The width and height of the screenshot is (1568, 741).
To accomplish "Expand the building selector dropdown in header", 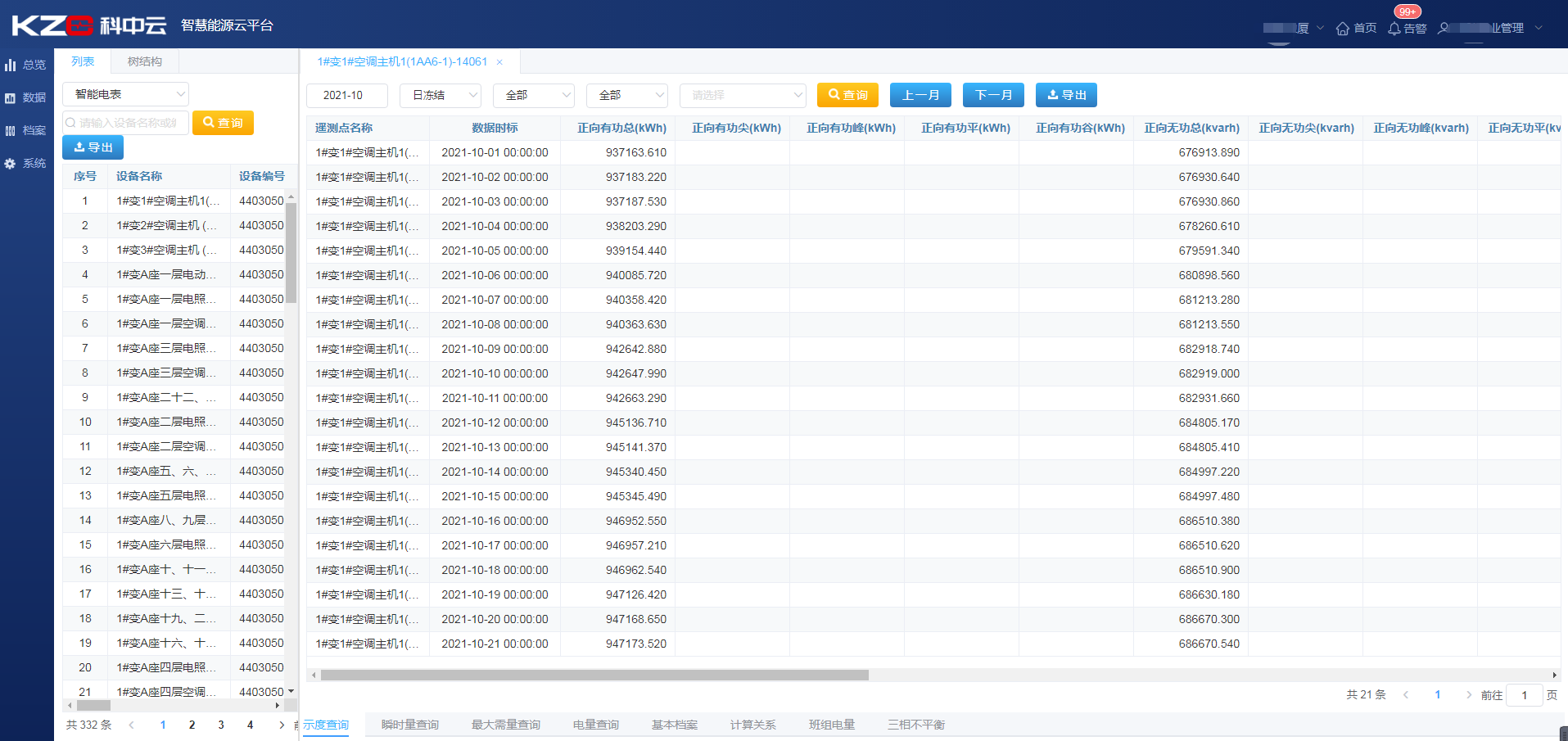I will point(1320,28).
